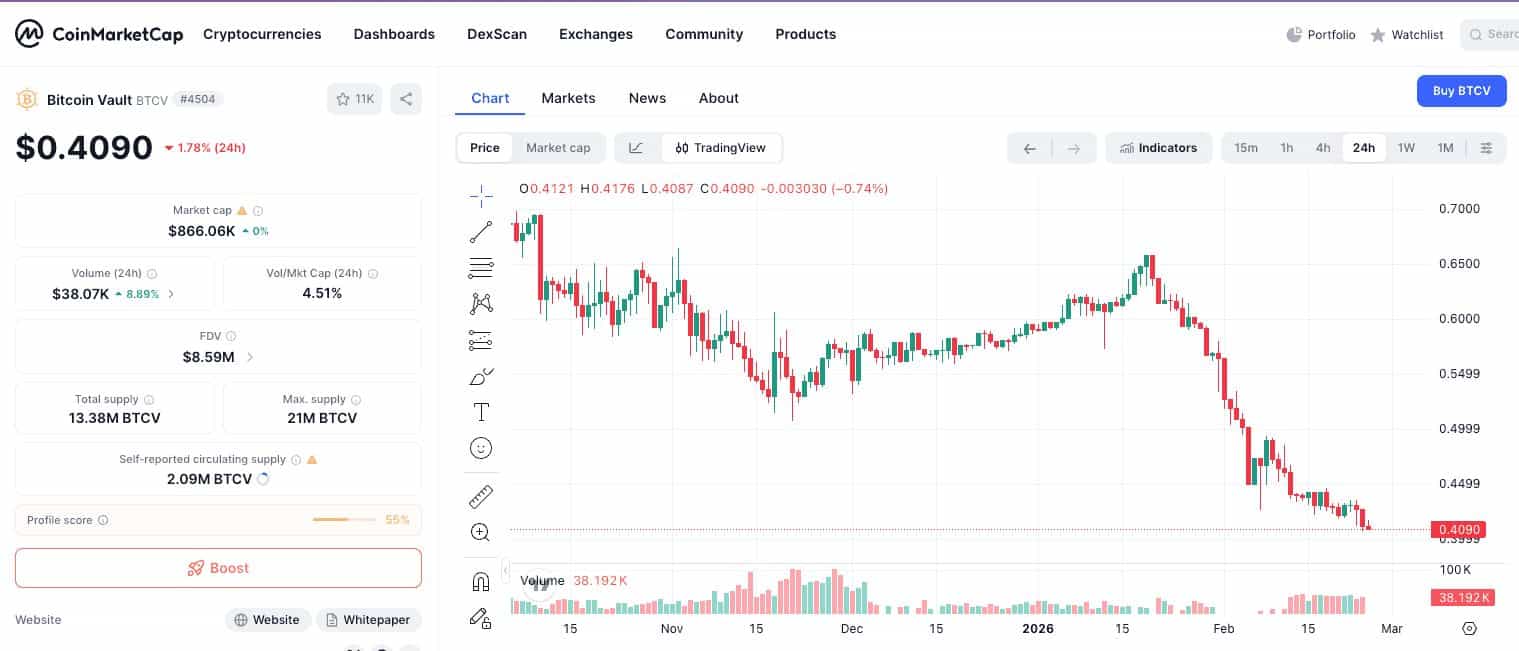Select the Brush drawing tool
The image size is (1519, 651).
tap(481, 377)
